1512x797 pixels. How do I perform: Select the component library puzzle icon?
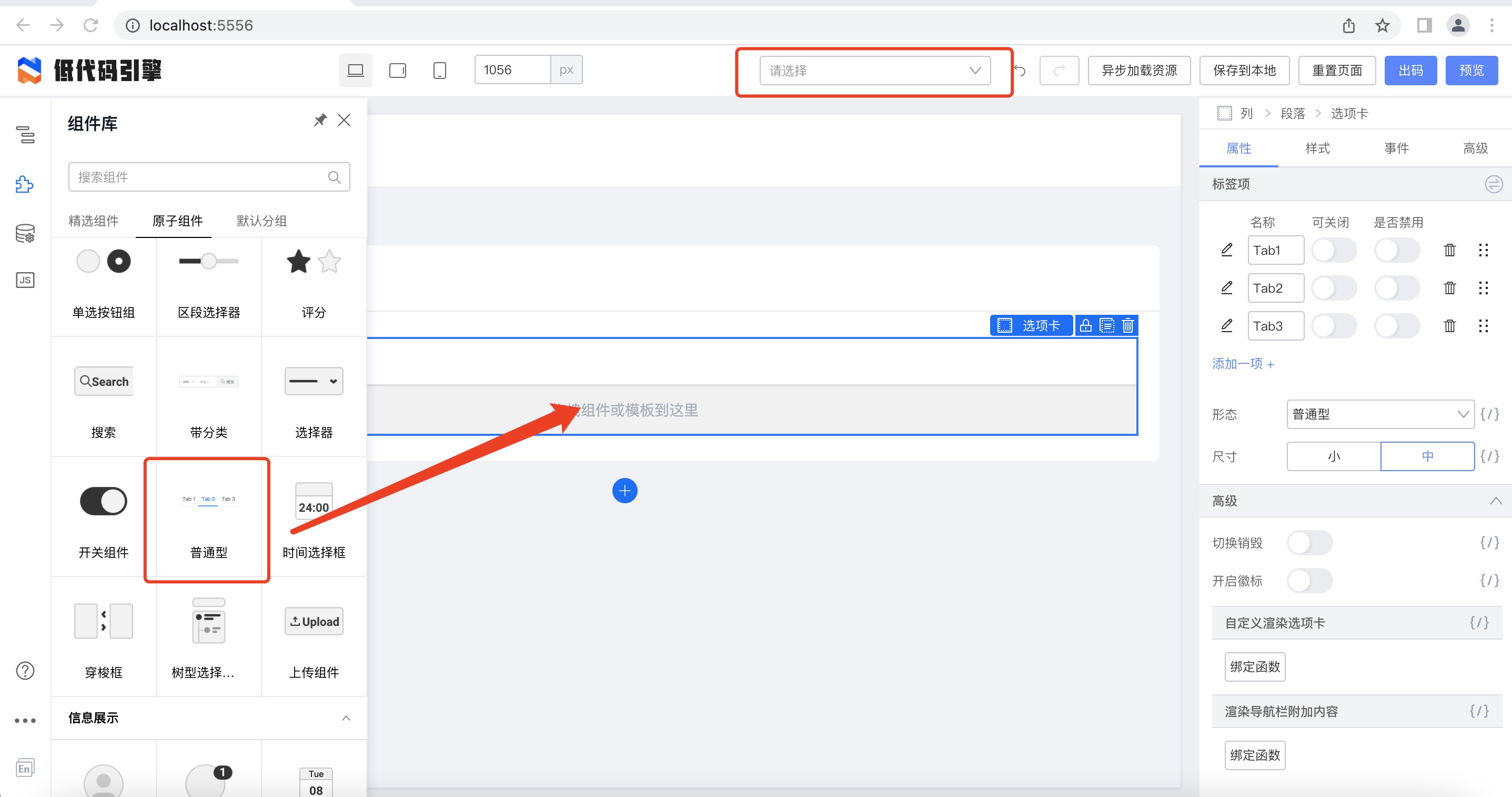click(25, 184)
